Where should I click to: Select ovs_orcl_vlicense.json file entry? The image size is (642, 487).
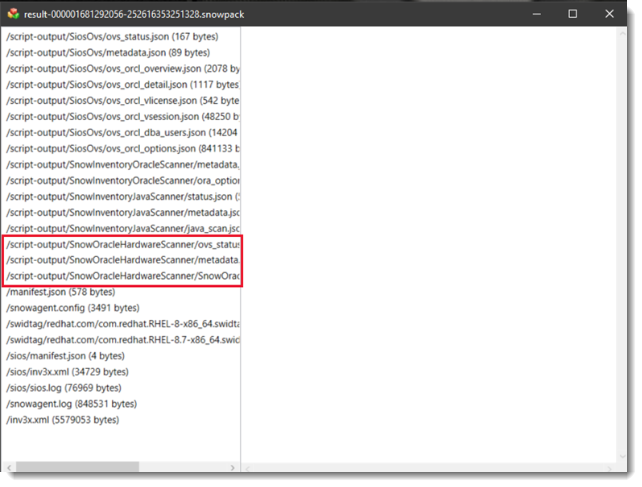pos(123,100)
